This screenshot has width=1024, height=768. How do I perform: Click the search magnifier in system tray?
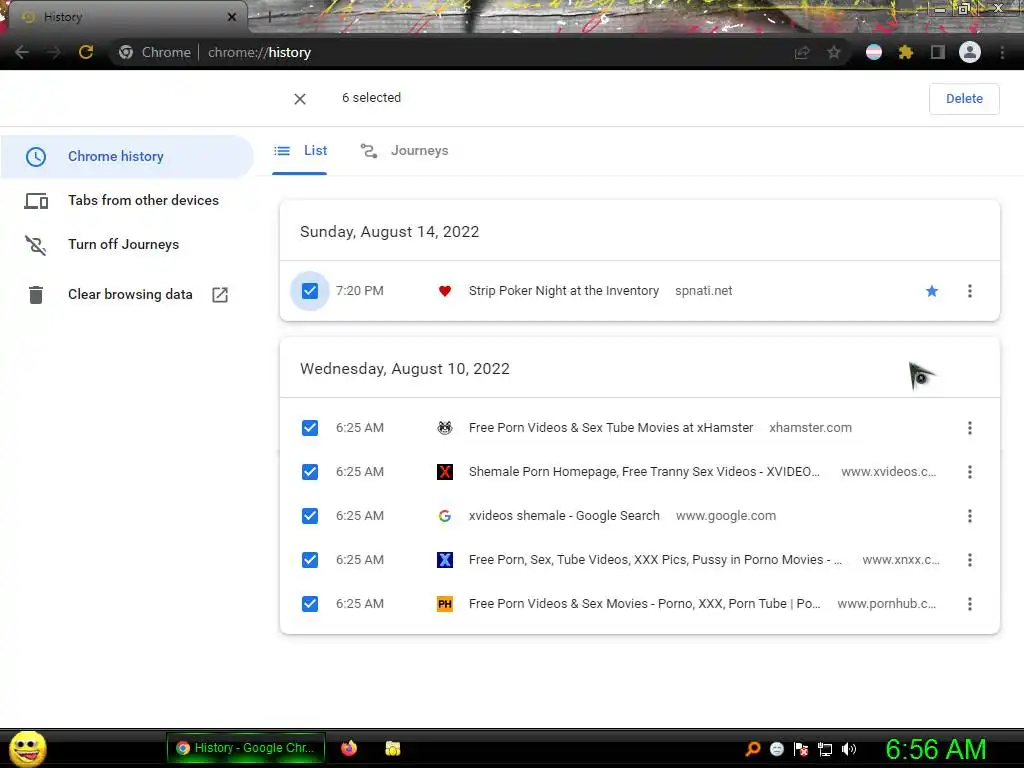(x=753, y=749)
